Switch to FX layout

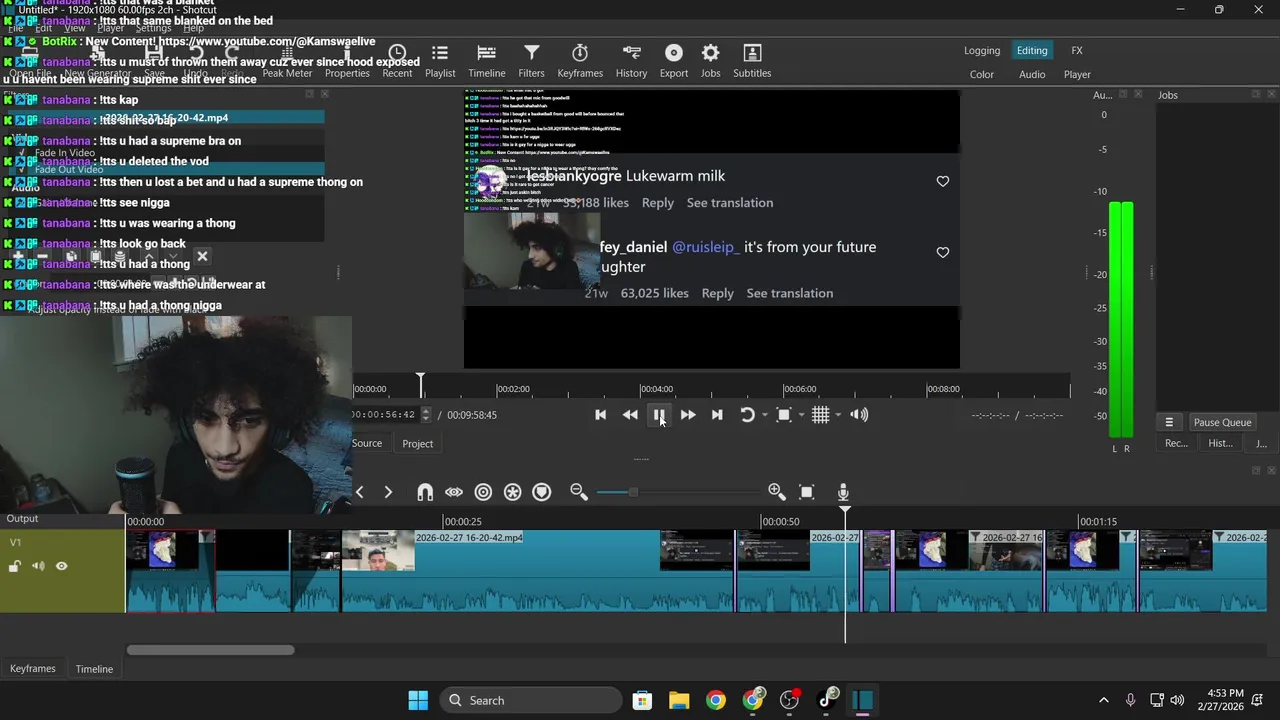pos(1077,51)
